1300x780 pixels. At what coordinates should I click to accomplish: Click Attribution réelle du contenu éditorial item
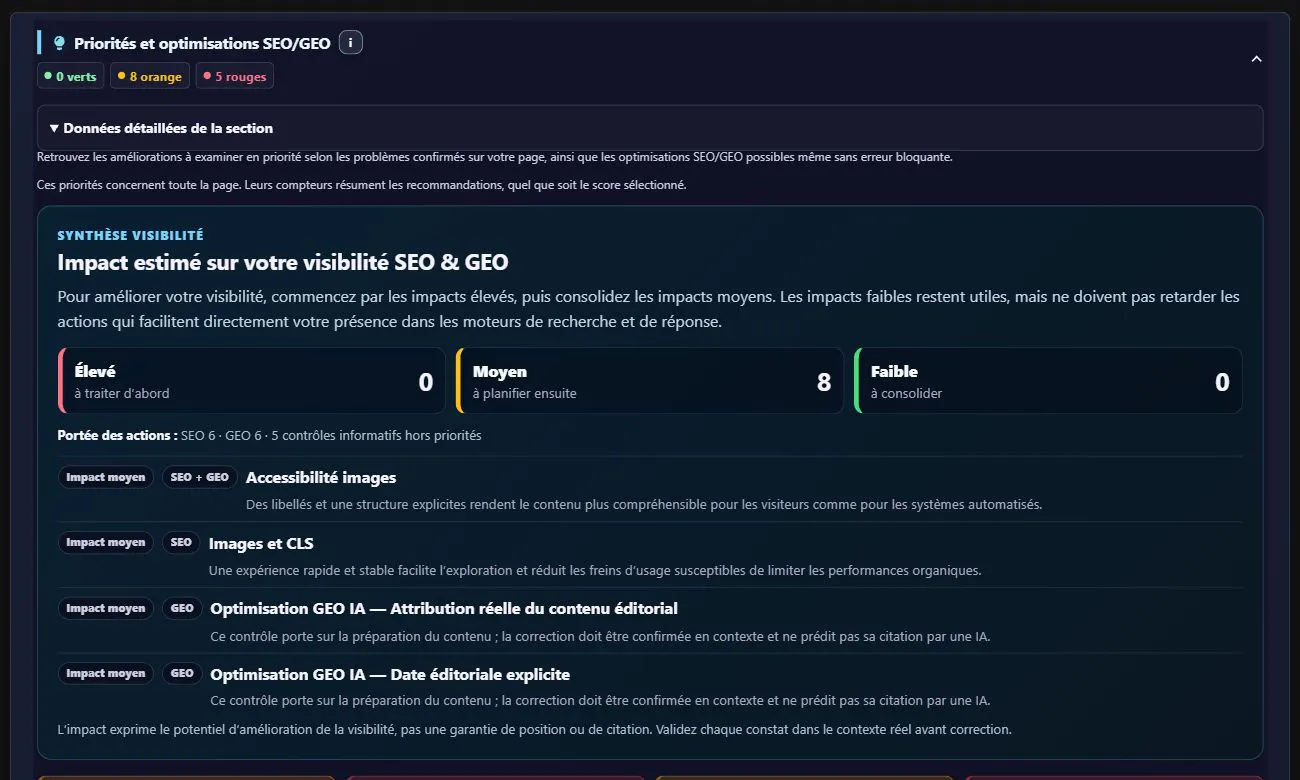point(444,609)
